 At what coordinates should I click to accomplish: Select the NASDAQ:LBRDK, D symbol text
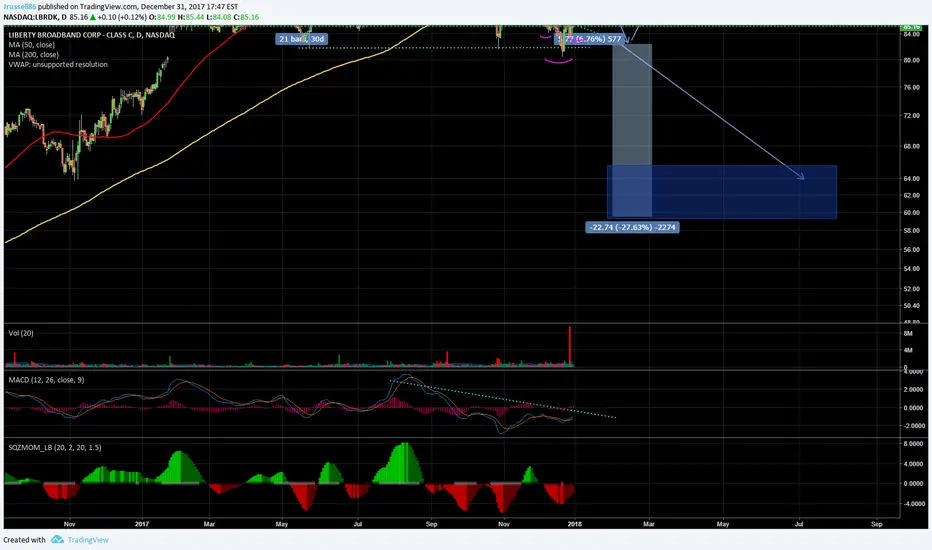tap(34, 17)
